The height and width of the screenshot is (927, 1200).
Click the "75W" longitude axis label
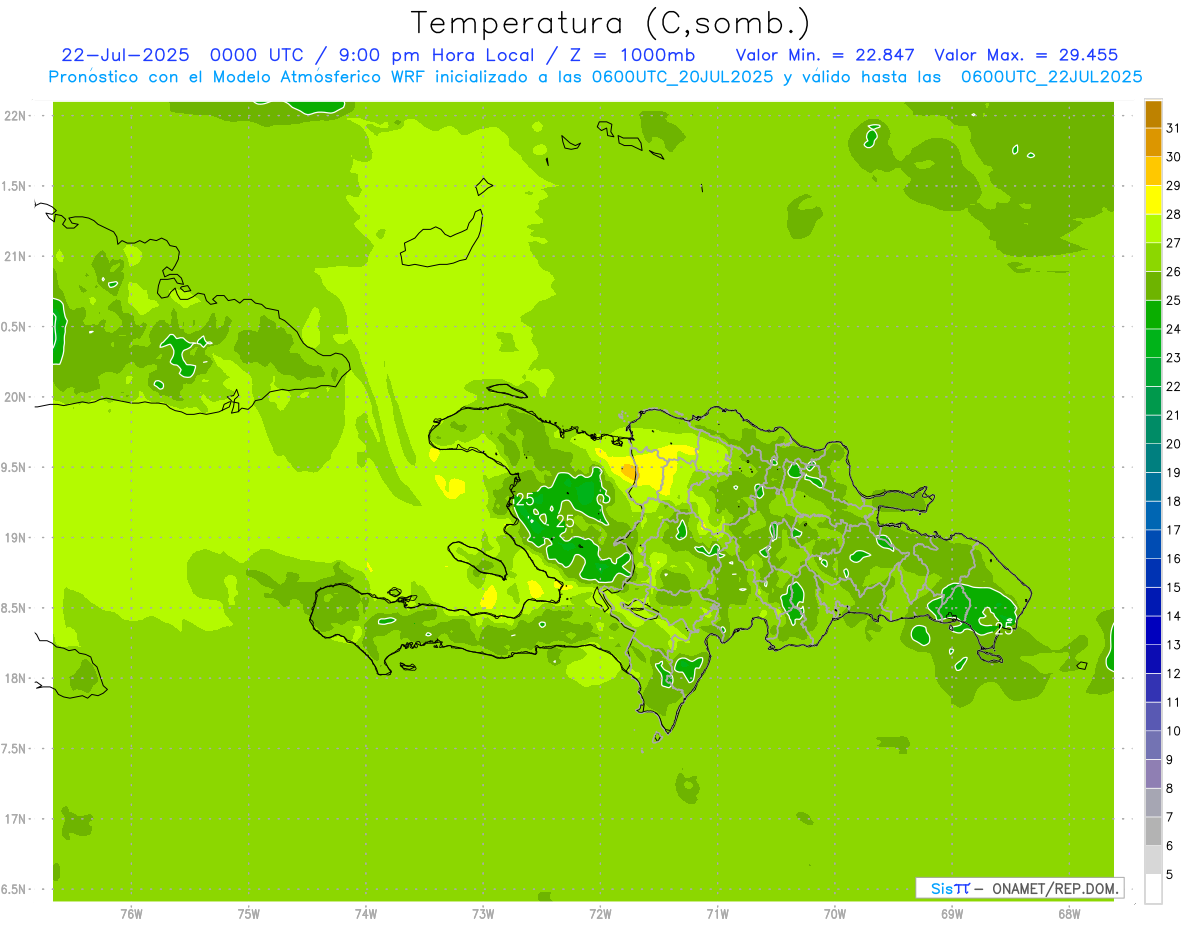point(249,914)
